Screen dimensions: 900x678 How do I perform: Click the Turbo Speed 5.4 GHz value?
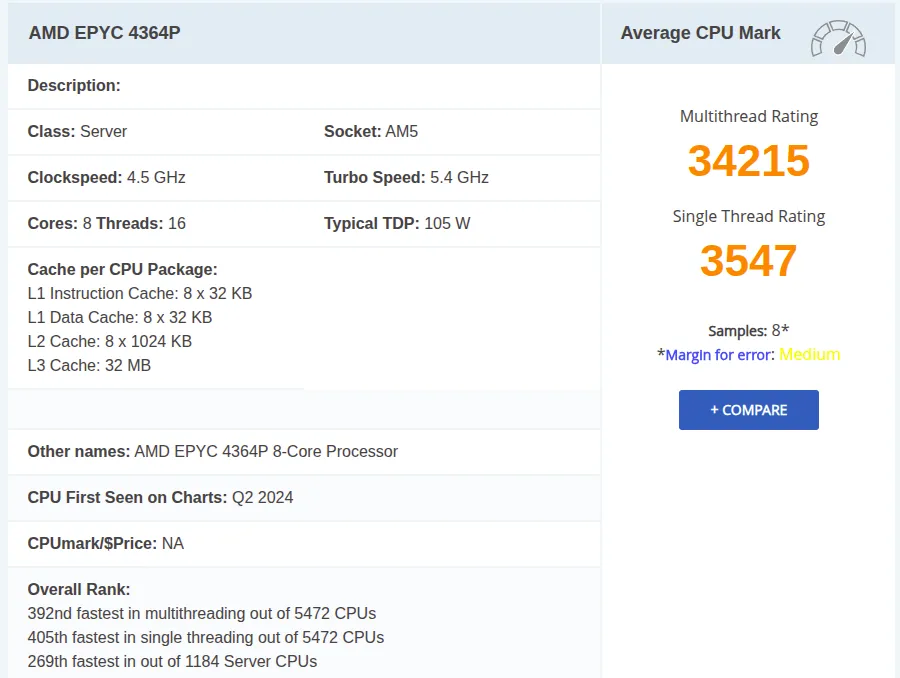(x=405, y=177)
